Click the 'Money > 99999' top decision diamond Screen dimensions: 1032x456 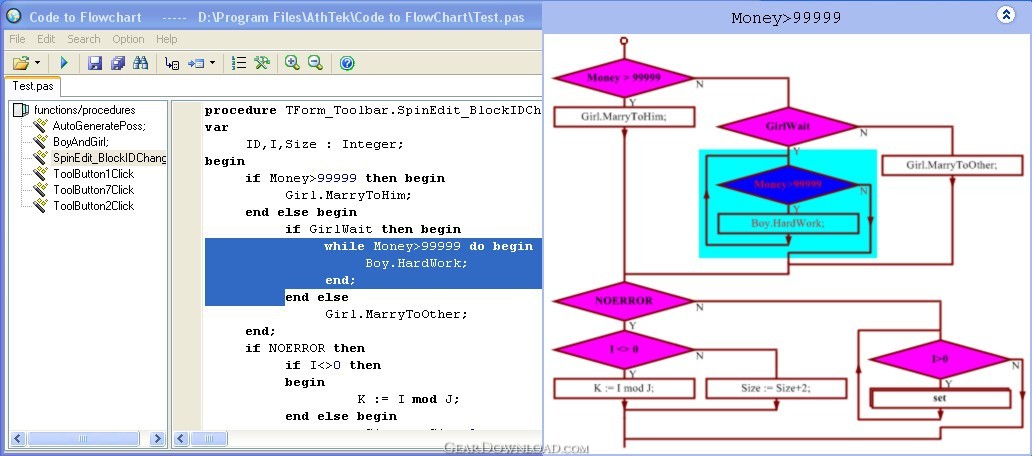[x=623, y=78]
